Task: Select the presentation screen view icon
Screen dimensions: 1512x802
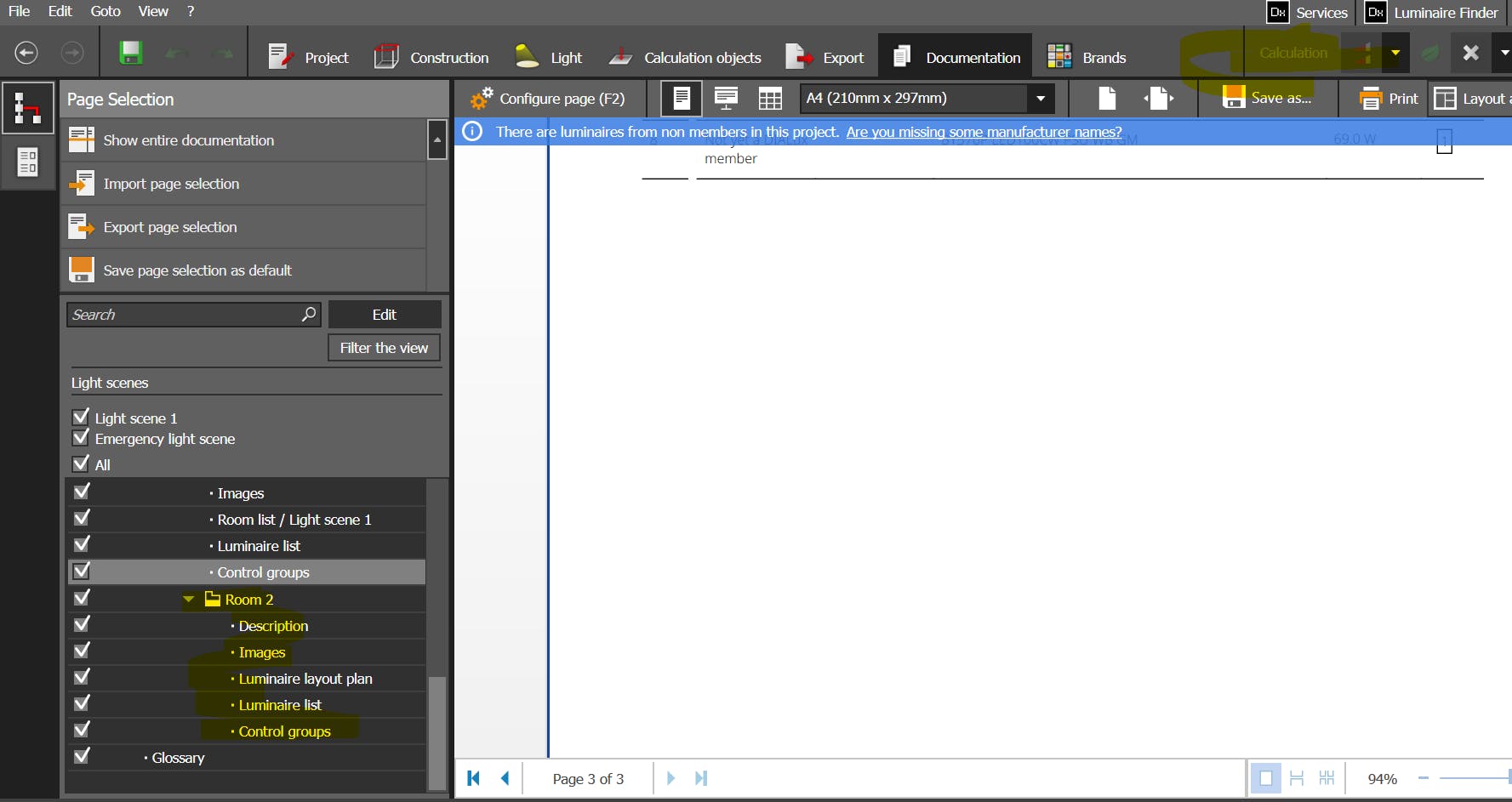Action: tap(726, 99)
